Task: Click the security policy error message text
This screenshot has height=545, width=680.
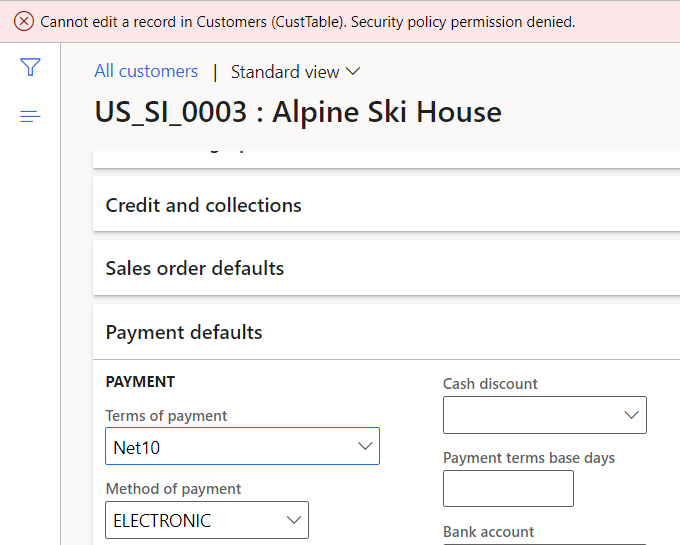Action: tap(308, 22)
